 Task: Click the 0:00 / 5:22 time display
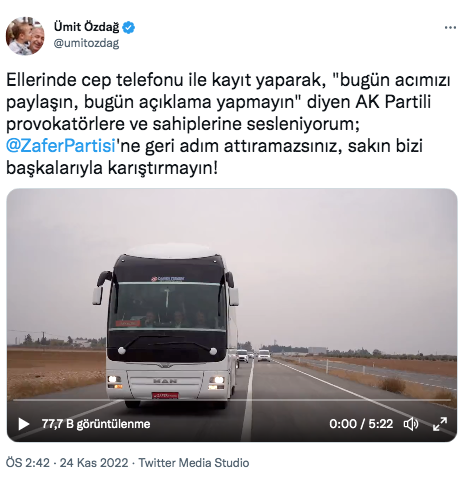[361, 424]
